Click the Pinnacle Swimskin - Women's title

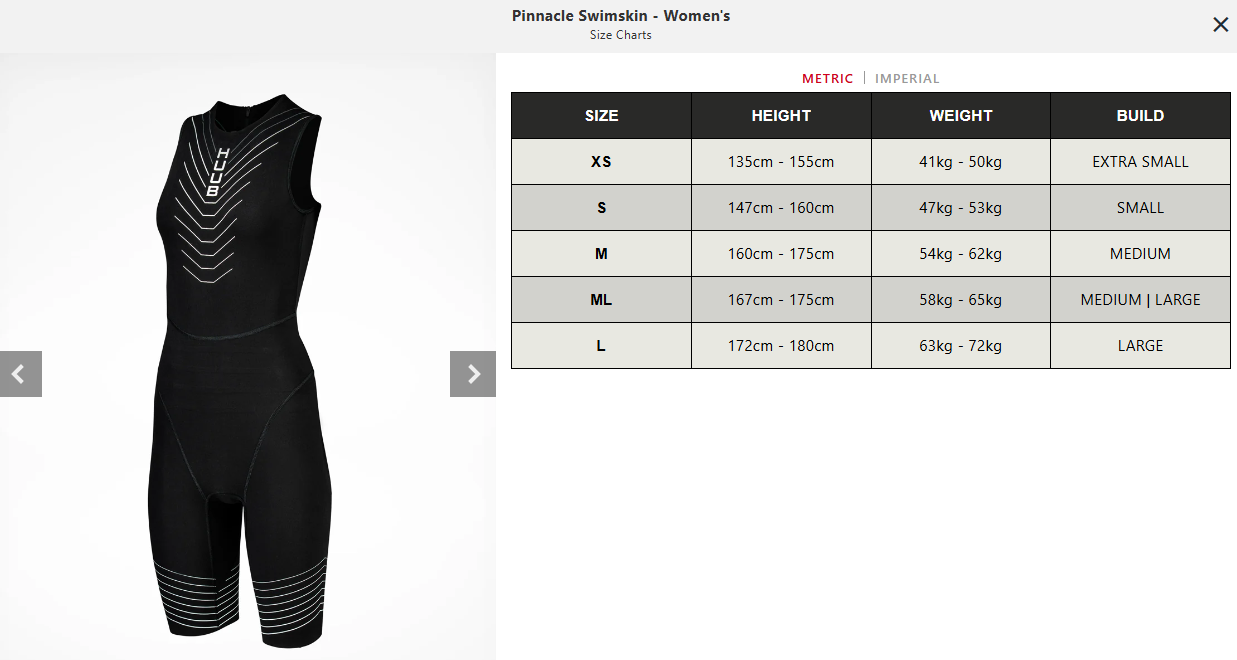click(x=621, y=16)
